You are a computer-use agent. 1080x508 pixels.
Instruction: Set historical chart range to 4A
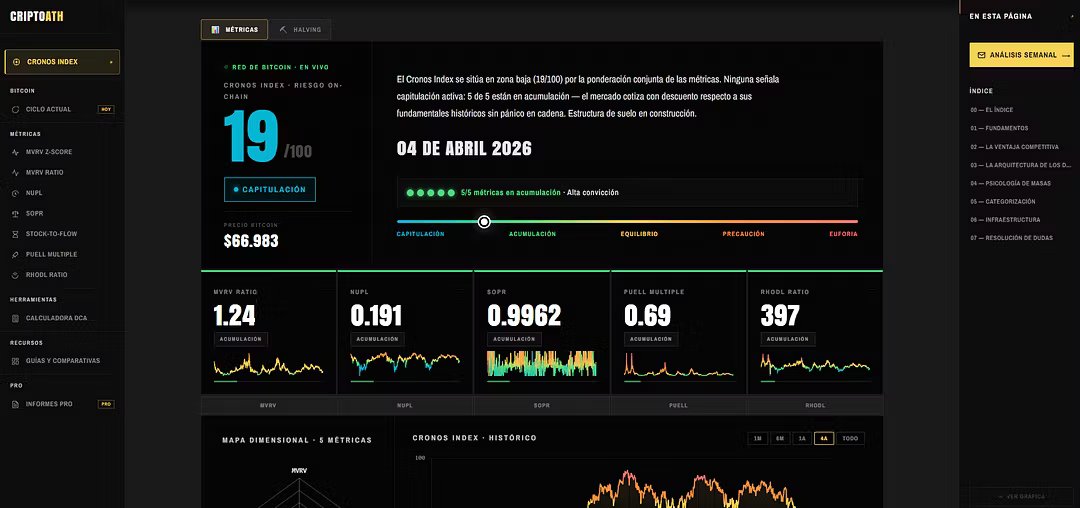[x=824, y=438]
